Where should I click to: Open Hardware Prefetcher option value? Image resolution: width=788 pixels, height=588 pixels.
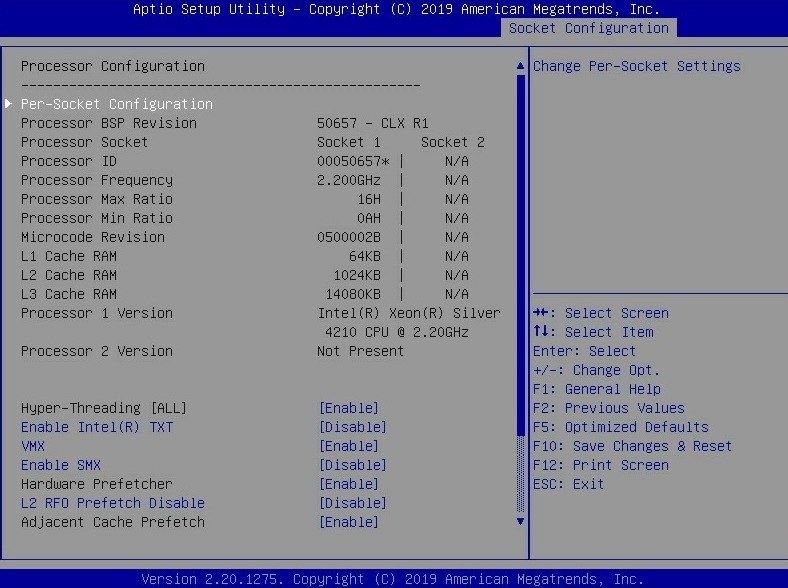coord(349,484)
